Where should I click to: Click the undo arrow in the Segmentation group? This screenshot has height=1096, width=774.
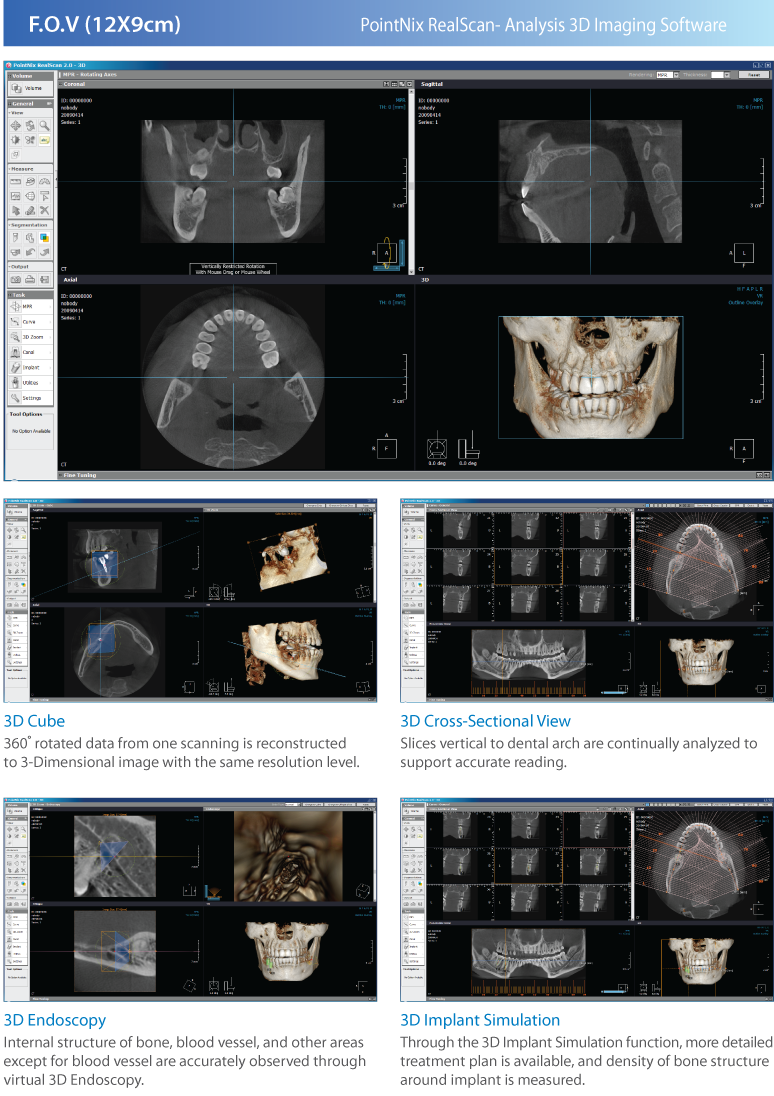pyautogui.click(x=30, y=252)
